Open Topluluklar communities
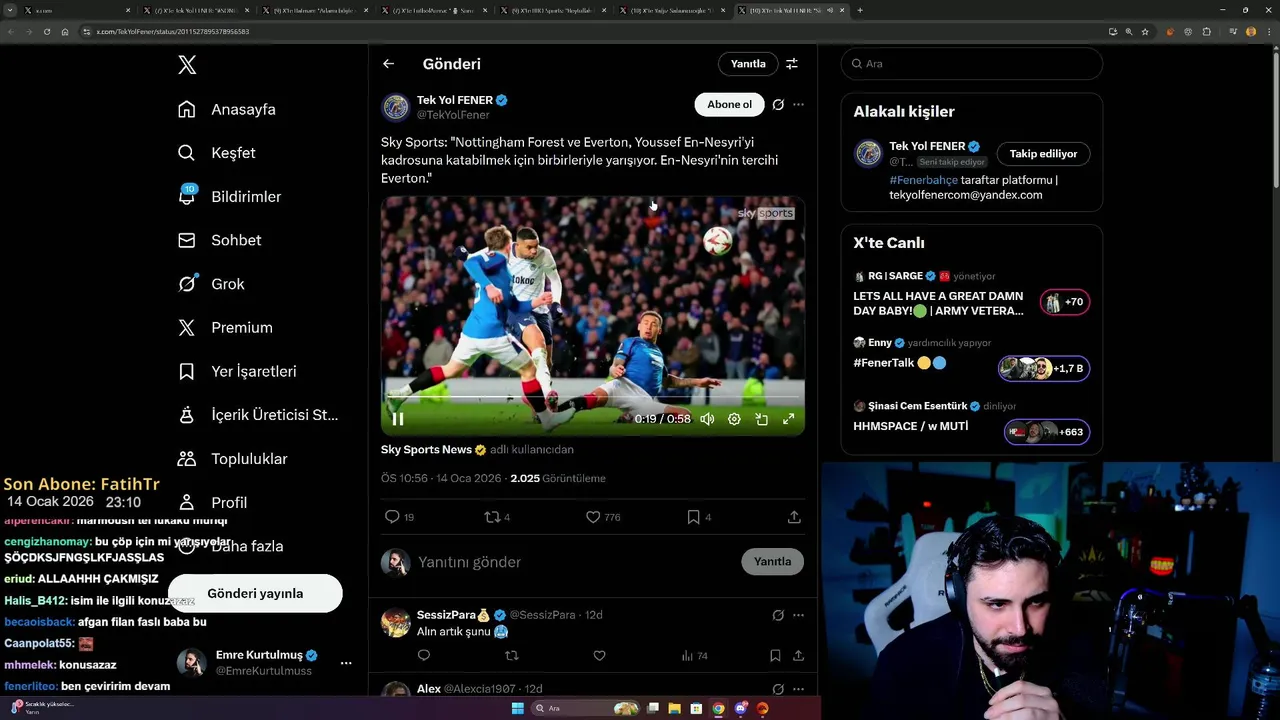The width and height of the screenshot is (1280, 720). tap(232, 459)
